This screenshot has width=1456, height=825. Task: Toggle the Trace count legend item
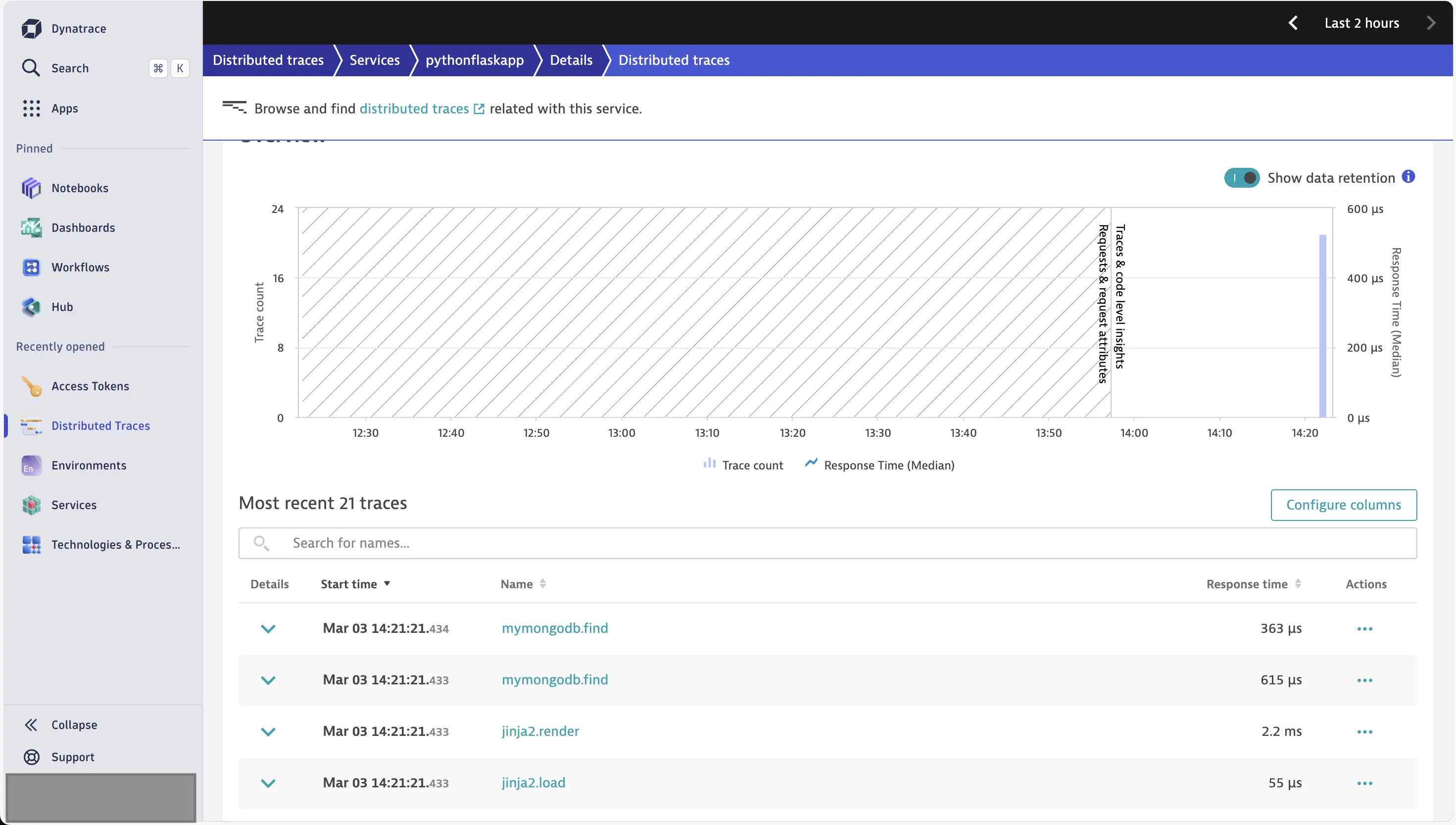pyautogui.click(x=742, y=464)
